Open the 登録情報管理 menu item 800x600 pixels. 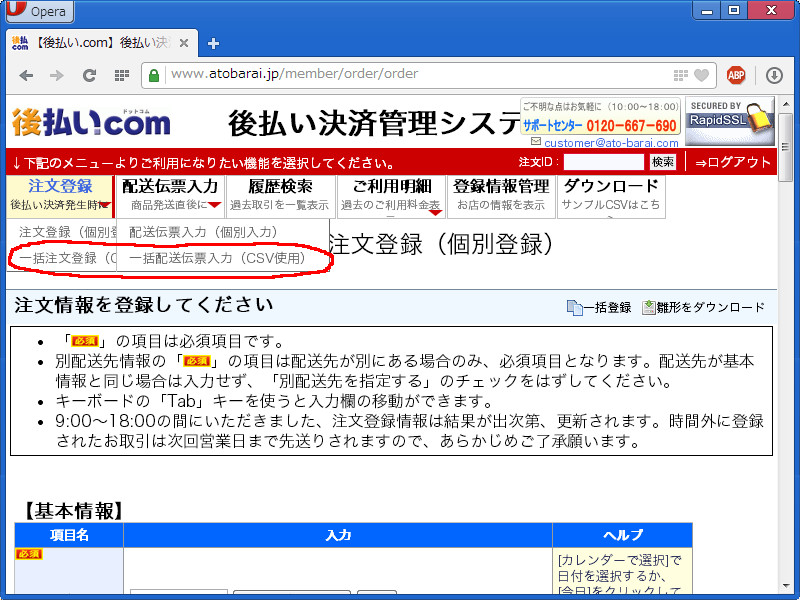[500, 195]
